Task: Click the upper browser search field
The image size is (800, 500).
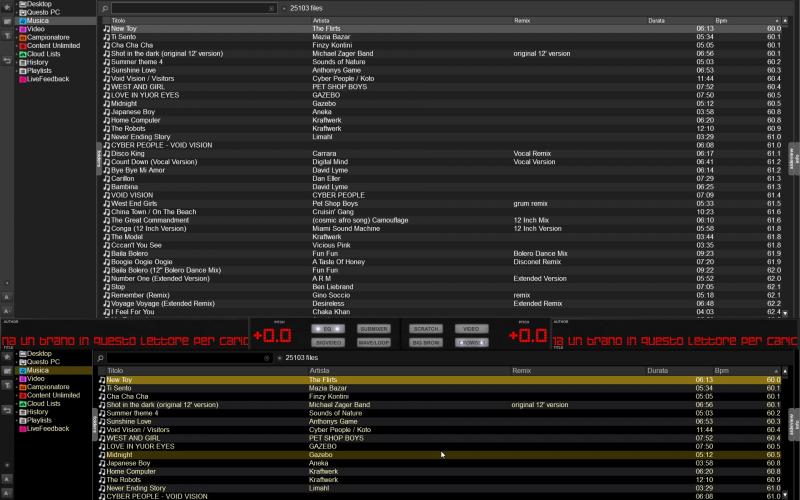Action: pos(194,8)
